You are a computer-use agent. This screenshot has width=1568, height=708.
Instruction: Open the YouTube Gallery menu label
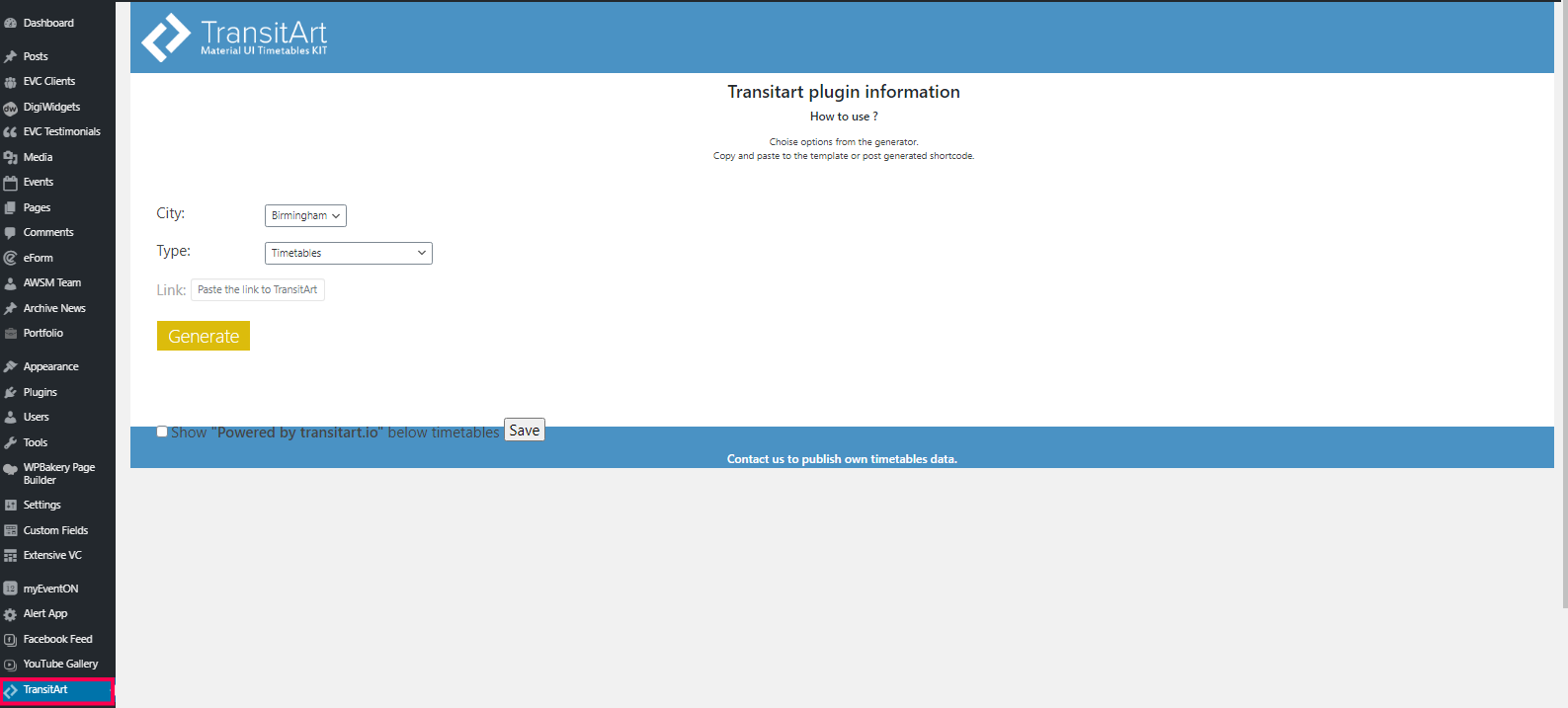pyautogui.click(x=60, y=664)
